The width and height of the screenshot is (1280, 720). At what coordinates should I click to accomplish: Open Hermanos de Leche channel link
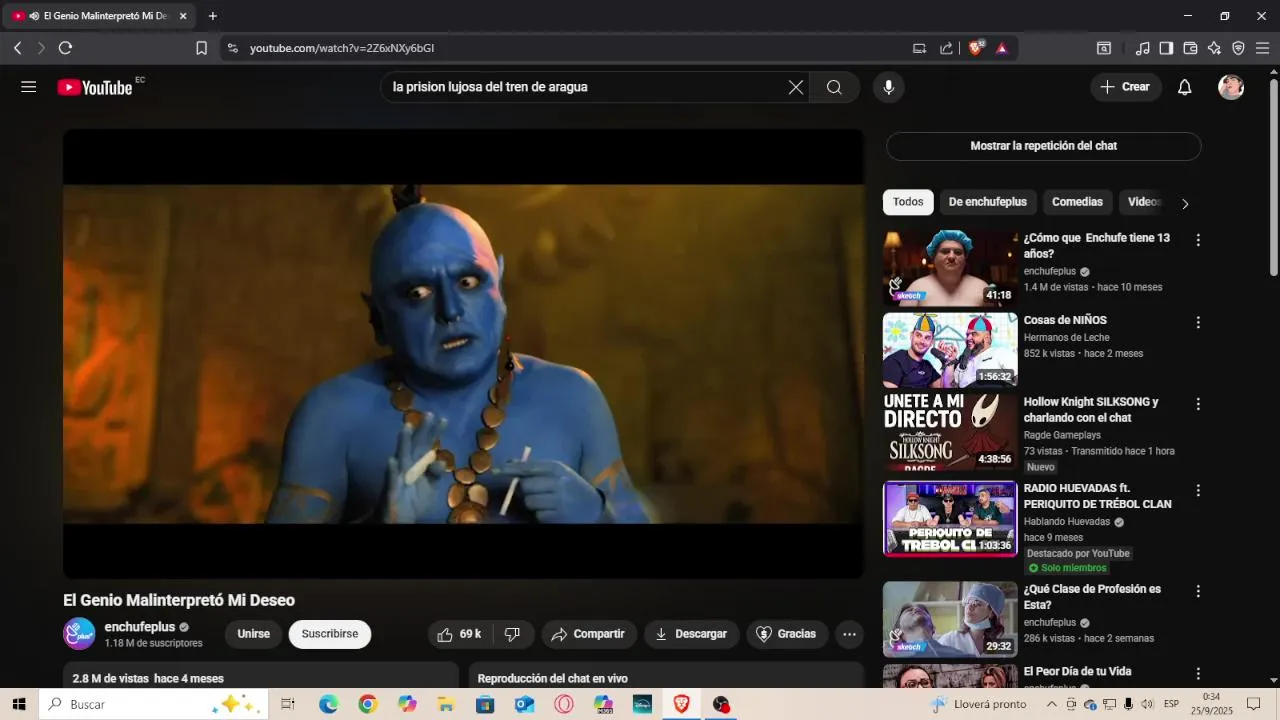[1067, 337]
